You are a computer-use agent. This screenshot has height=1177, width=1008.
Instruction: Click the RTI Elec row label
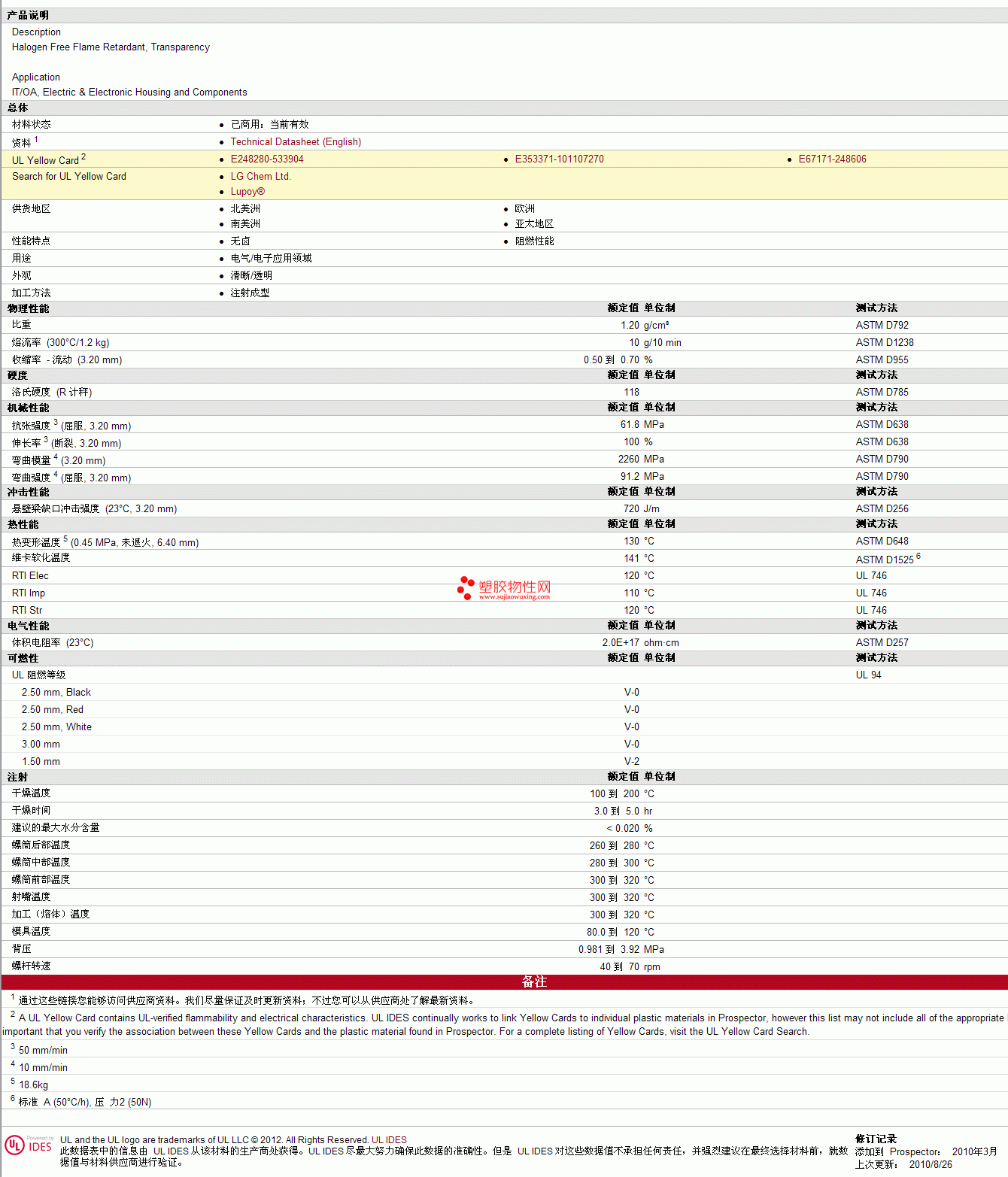click(30, 575)
